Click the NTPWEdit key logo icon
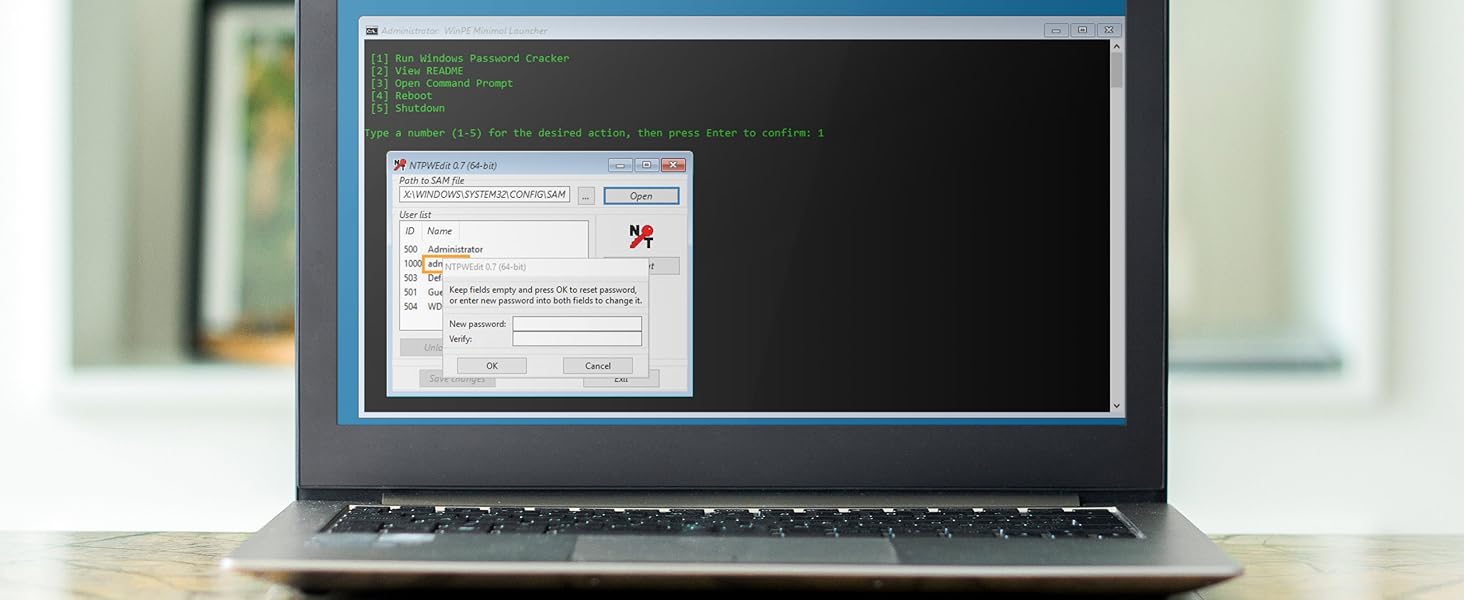This screenshot has height=600, width=1464. (641, 236)
